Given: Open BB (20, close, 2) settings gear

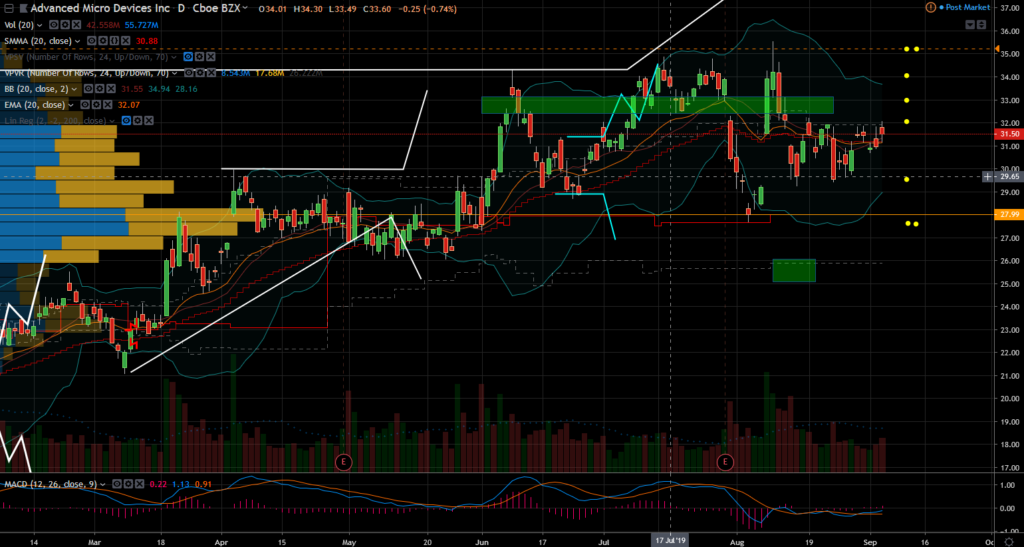Looking at the screenshot, I should (99, 89).
